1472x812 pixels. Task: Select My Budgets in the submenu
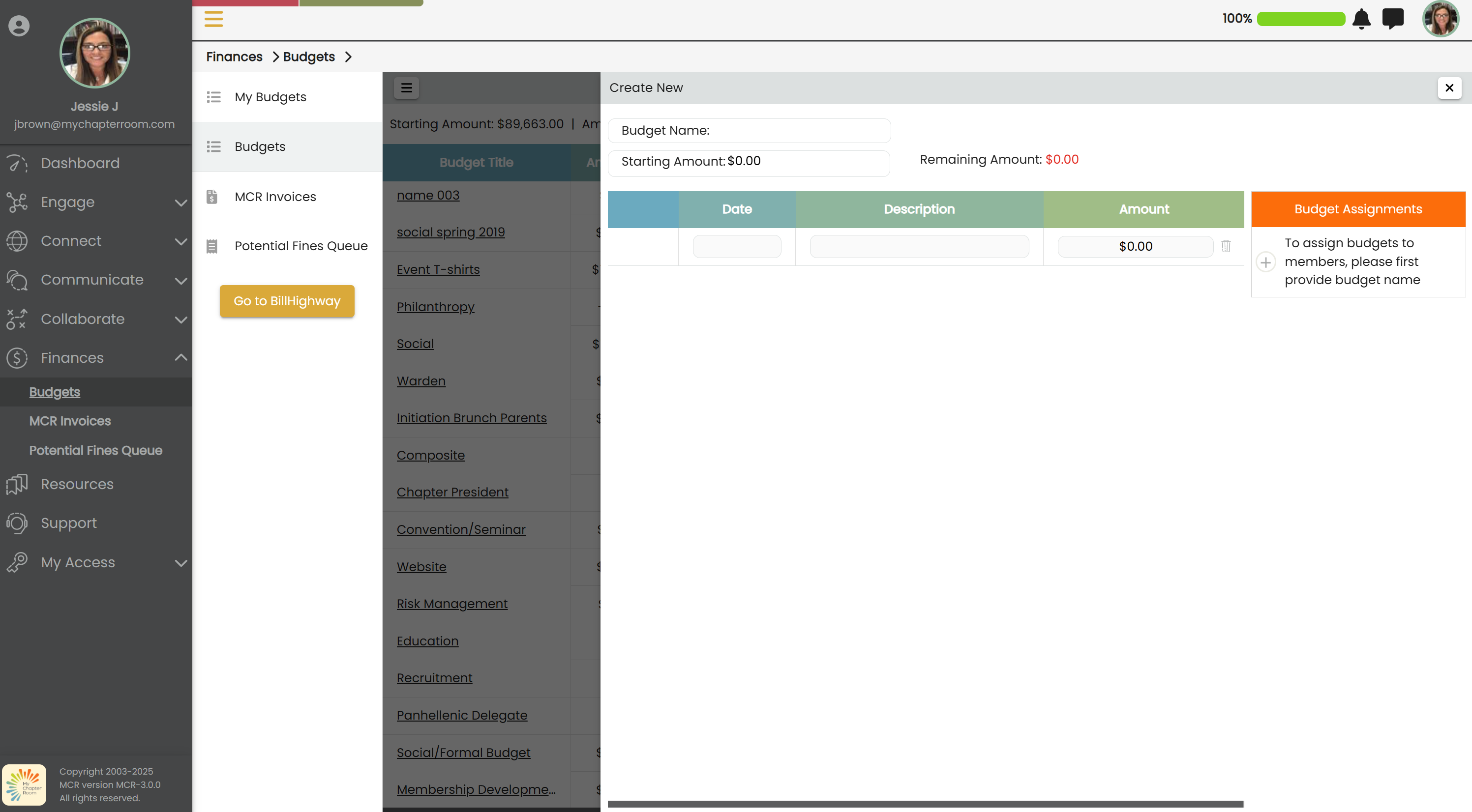[270, 97]
